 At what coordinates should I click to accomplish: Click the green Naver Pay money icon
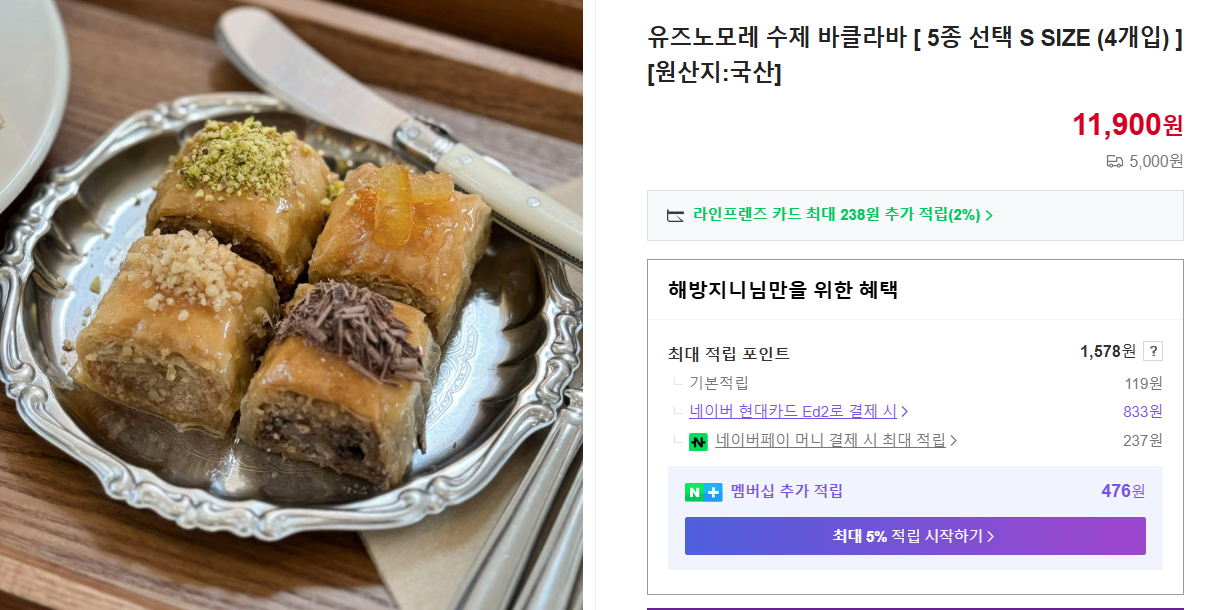(x=698, y=441)
